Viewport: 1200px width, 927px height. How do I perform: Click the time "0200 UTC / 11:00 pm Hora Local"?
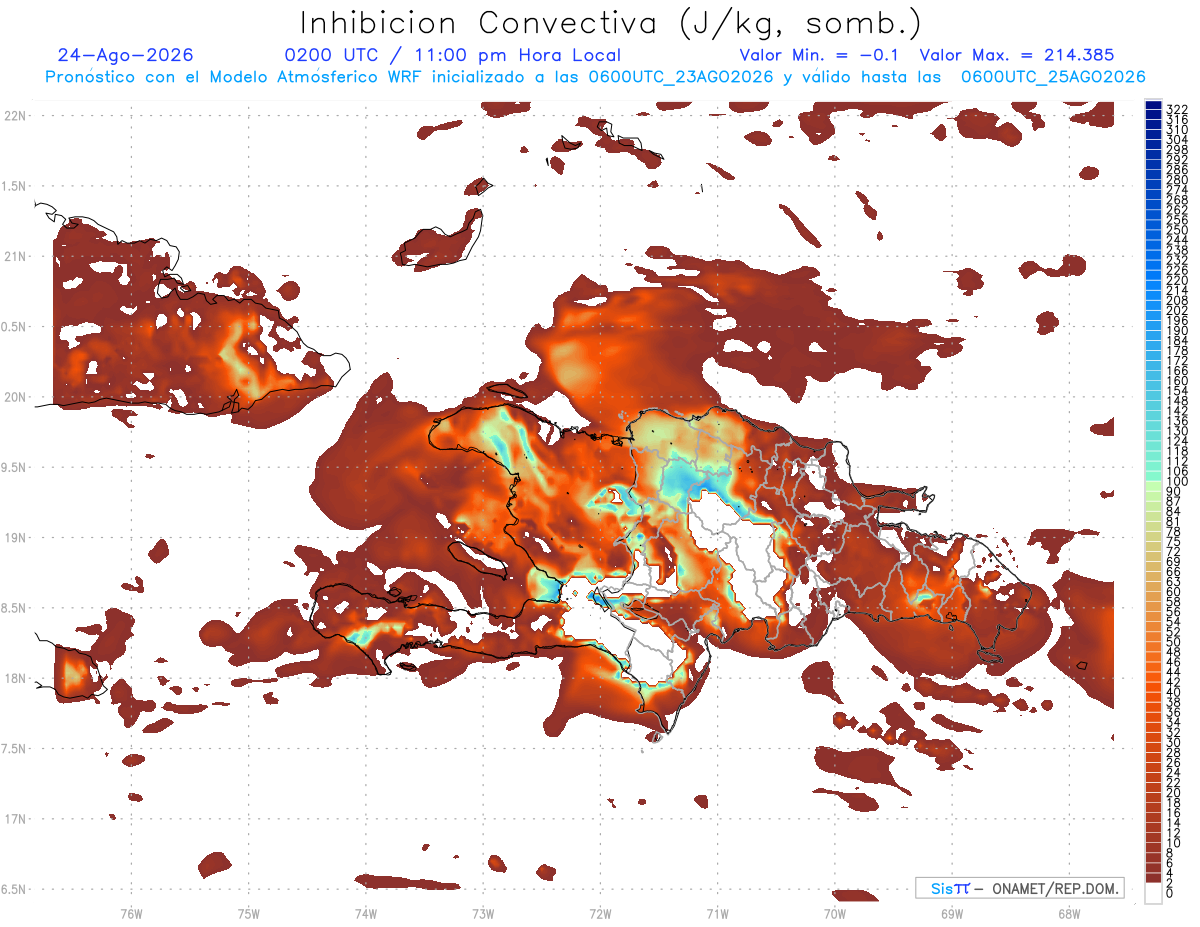click(452, 56)
